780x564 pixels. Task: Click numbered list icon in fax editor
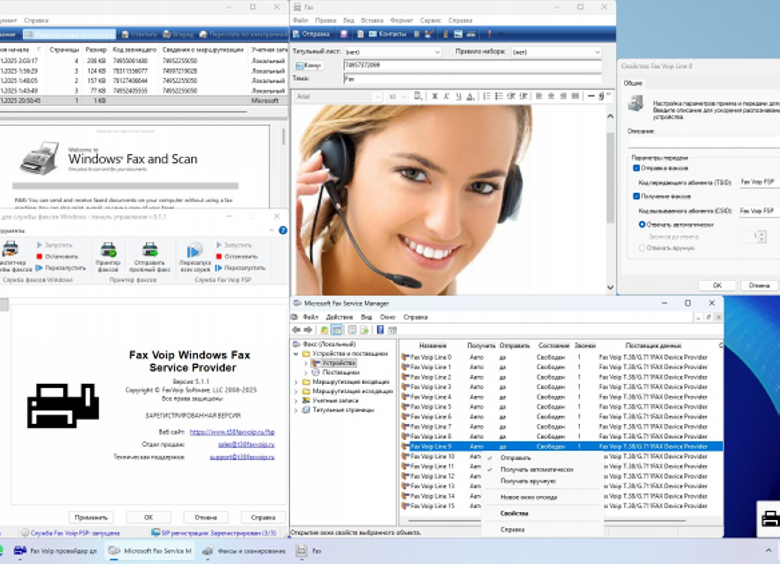[x=487, y=96]
